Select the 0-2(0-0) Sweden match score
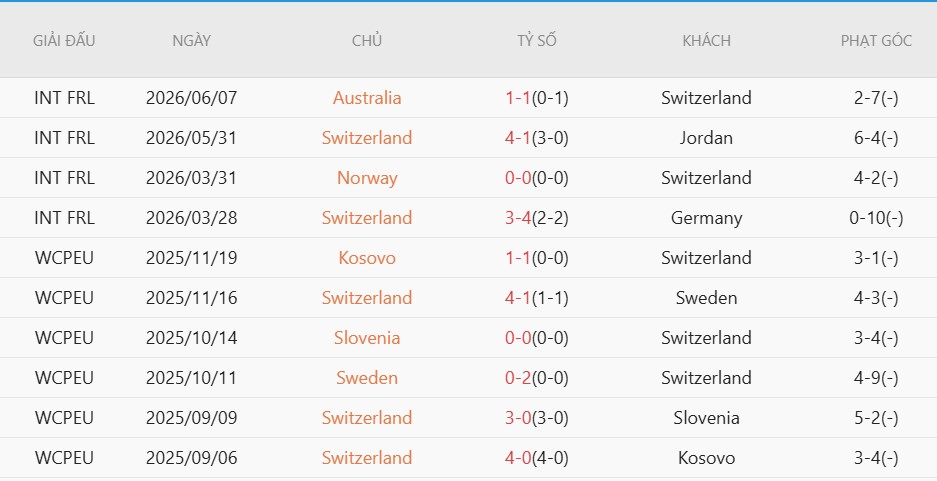Viewport: 937px width, 481px height. [x=537, y=378]
